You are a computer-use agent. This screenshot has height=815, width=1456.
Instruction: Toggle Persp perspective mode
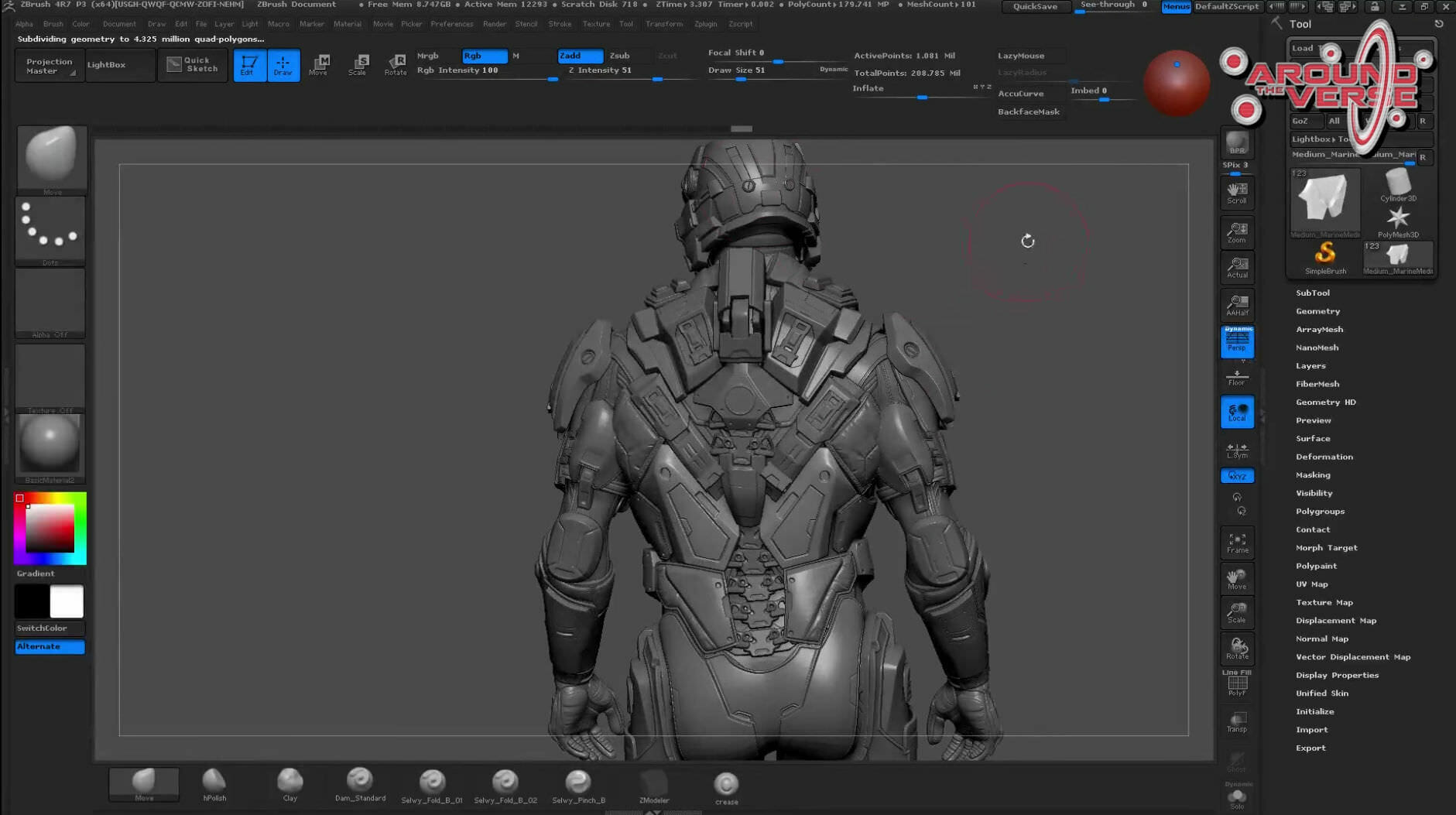[x=1237, y=341]
